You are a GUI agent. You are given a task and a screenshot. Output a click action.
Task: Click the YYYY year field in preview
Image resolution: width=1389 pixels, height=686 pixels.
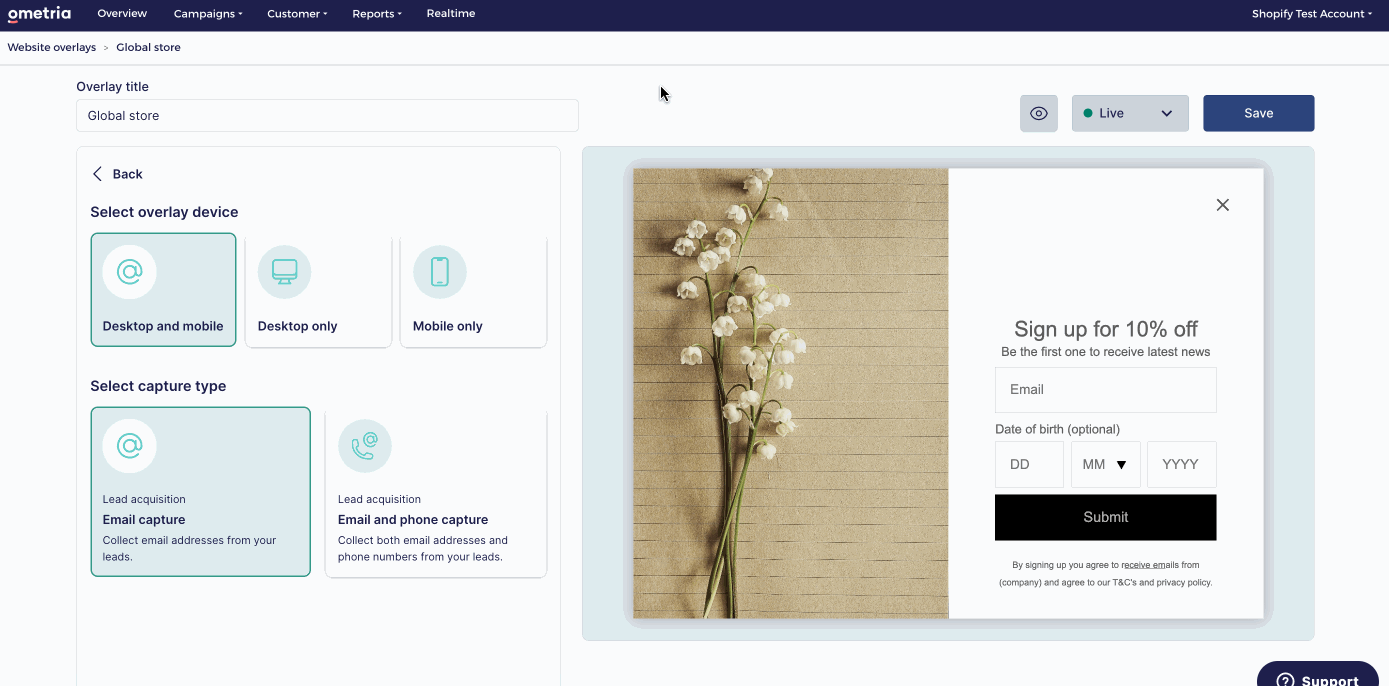[x=1182, y=465]
